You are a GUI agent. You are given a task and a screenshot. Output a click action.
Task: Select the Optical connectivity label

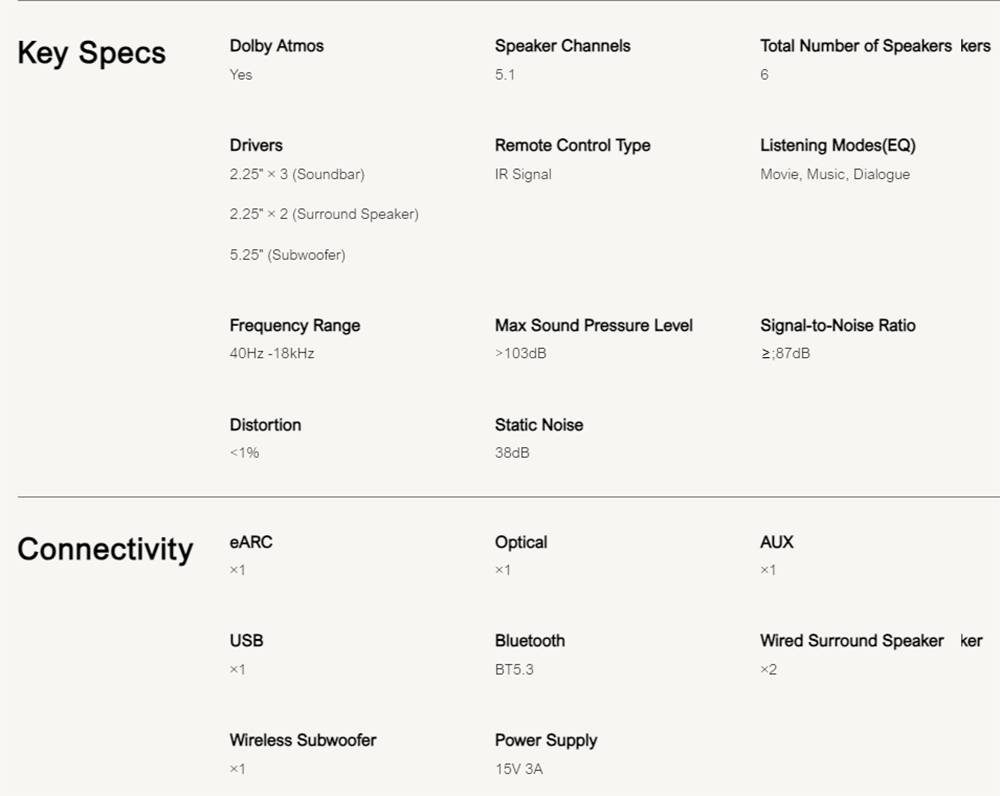[x=520, y=542]
